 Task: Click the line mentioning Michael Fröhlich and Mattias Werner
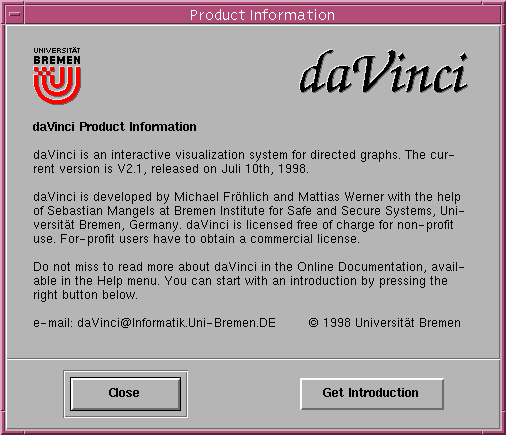tap(247, 197)
